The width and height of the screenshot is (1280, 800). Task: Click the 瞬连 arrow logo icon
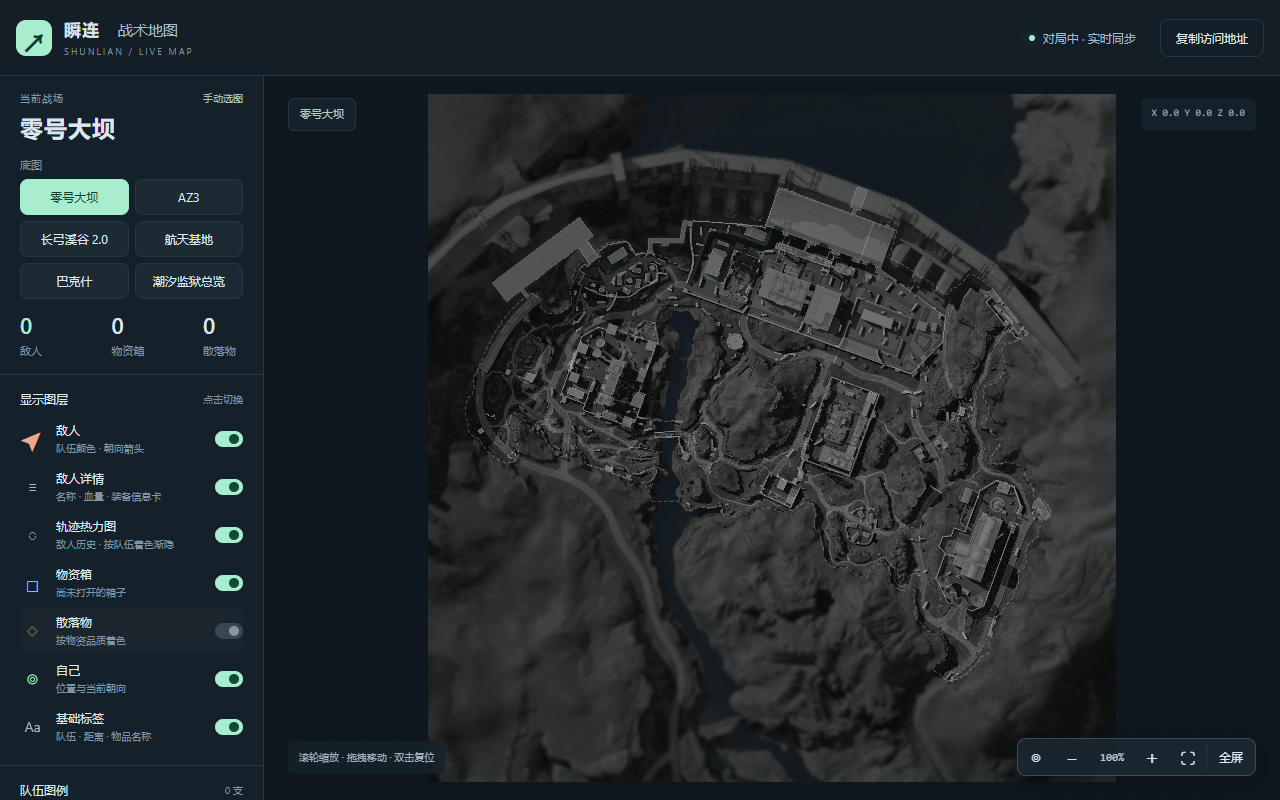[x=34, y=38]
